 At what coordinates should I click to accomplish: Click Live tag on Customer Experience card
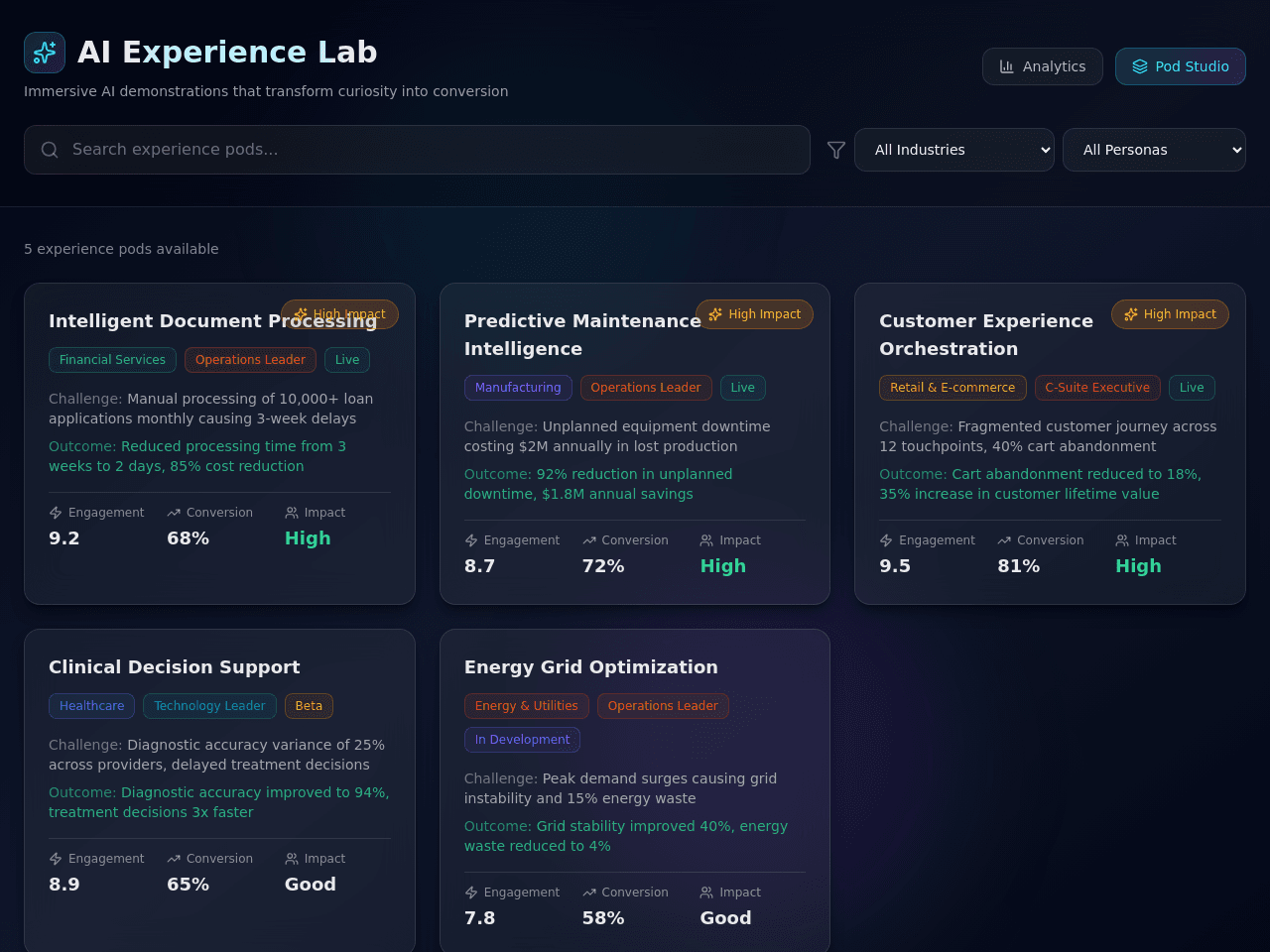1192,388
